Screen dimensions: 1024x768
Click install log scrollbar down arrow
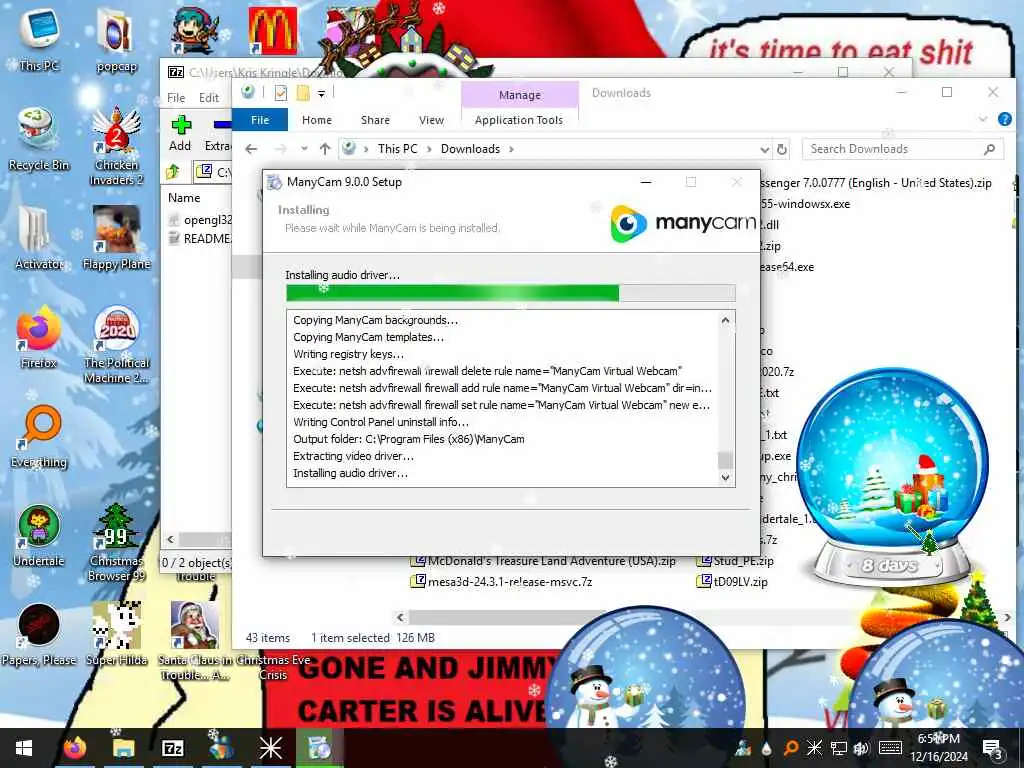click(x=725, y=477)
